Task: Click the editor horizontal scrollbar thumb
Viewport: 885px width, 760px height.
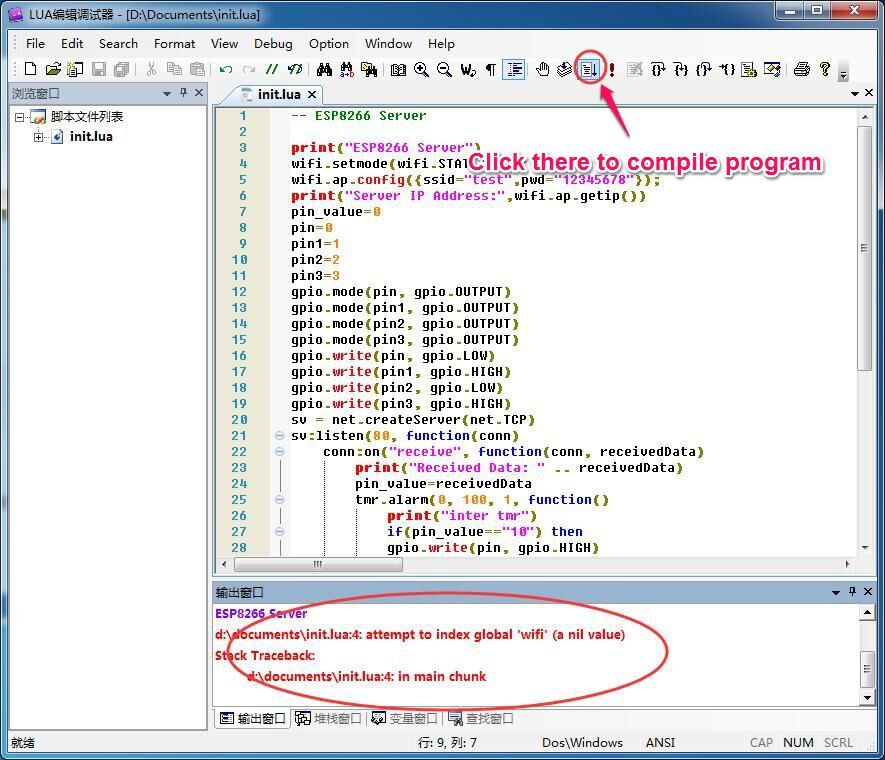Action: (x=318, y=564)
